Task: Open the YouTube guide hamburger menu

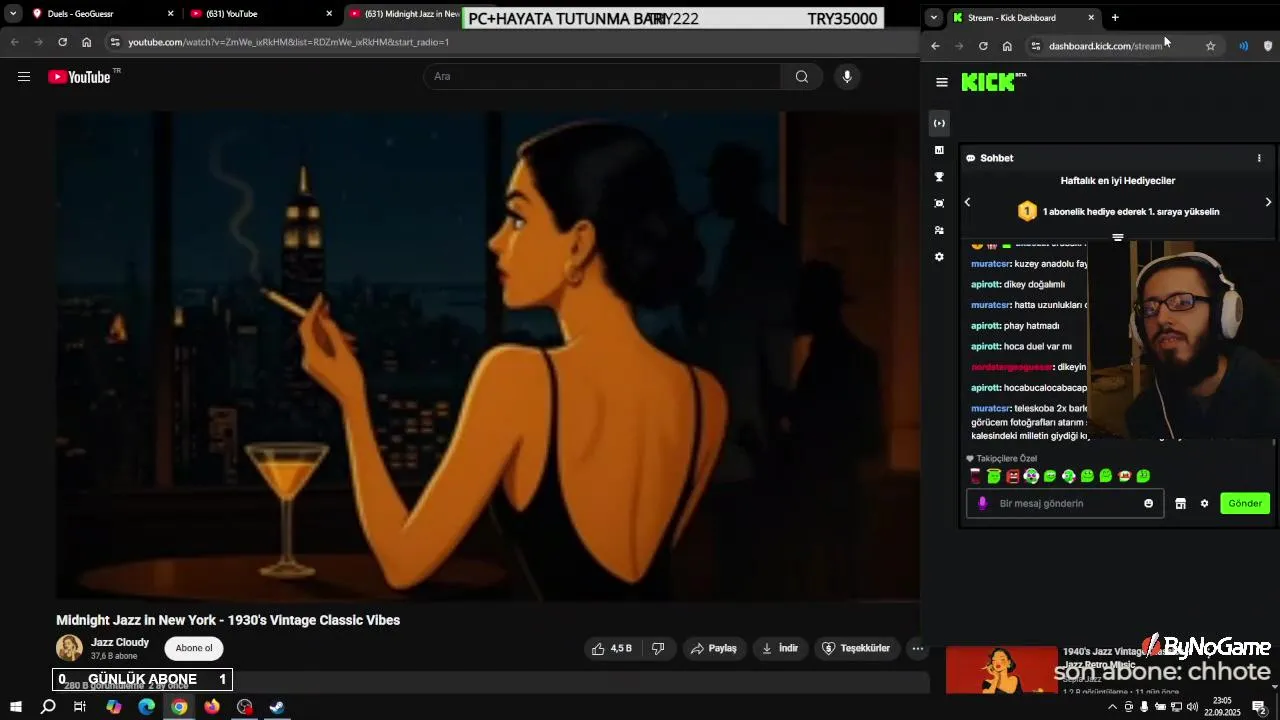Action: coord(24,77)
